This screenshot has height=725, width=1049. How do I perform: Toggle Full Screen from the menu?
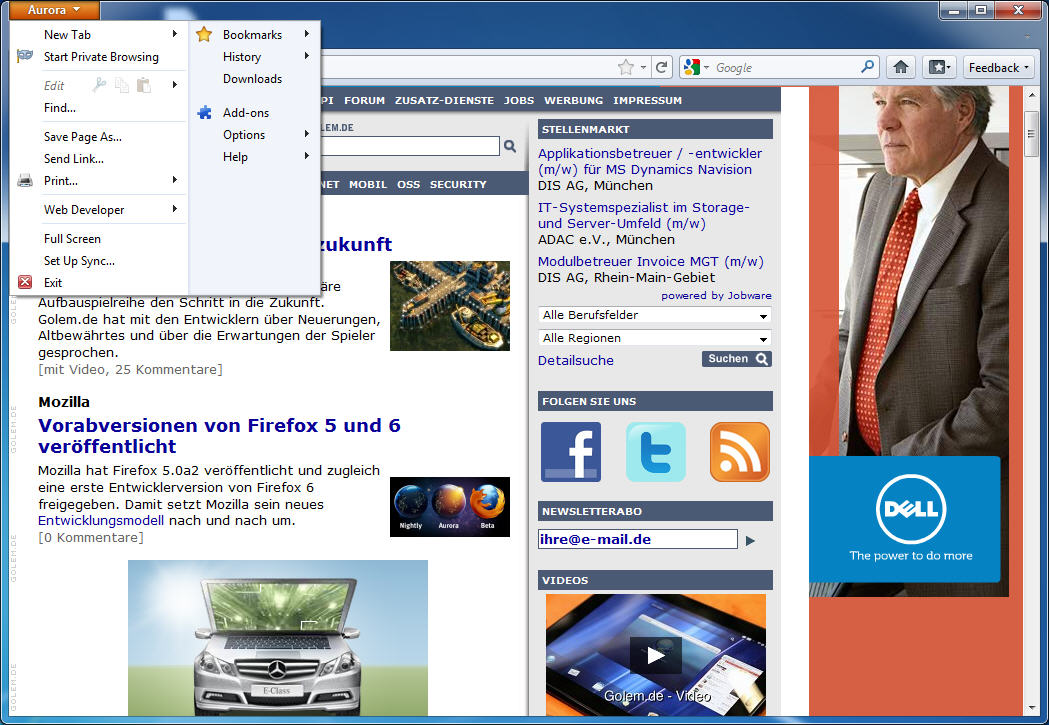[x=74, y=238]
